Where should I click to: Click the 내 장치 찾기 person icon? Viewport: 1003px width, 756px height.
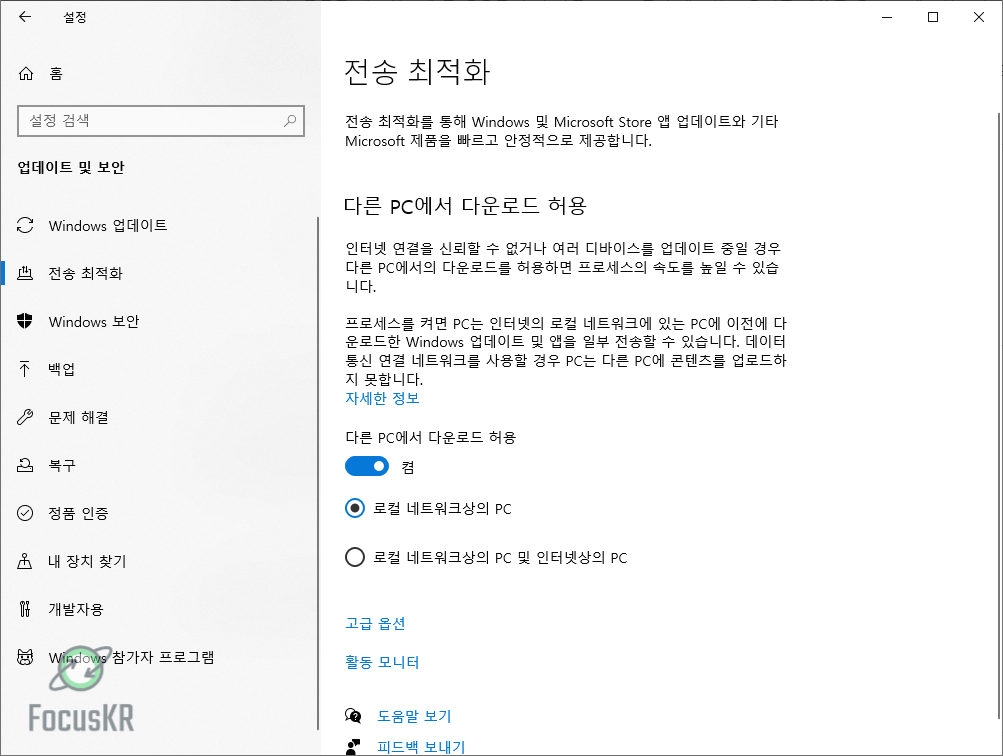click(x=25, y=561)
